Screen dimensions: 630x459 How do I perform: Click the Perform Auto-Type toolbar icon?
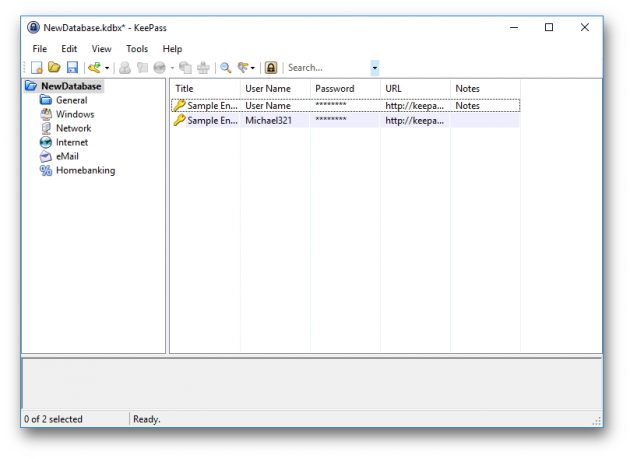pyautogui.click(x=203, y=68)
